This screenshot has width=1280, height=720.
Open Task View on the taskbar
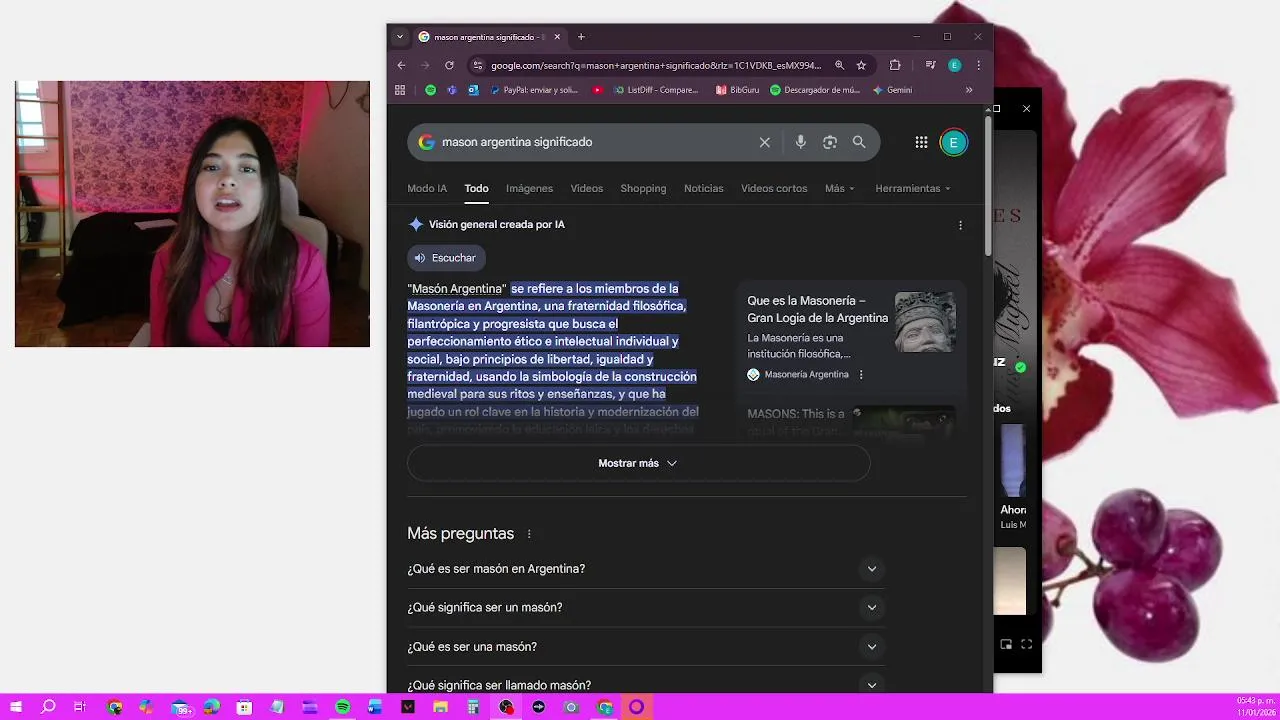pos(80,707)
